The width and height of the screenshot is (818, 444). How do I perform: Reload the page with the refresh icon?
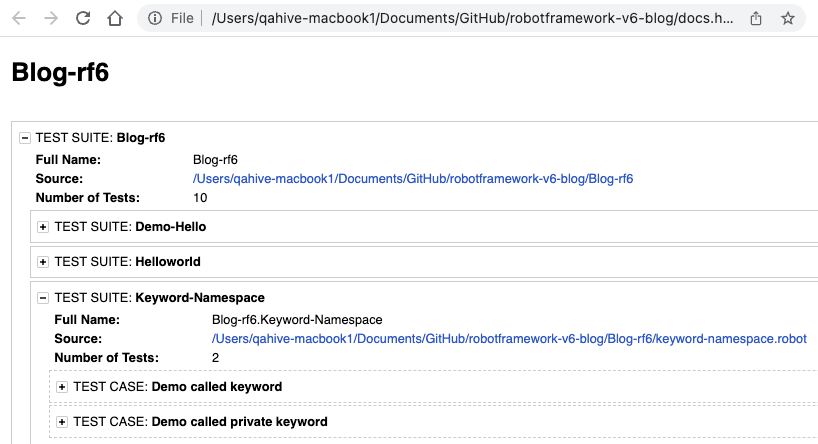[83, 18]
